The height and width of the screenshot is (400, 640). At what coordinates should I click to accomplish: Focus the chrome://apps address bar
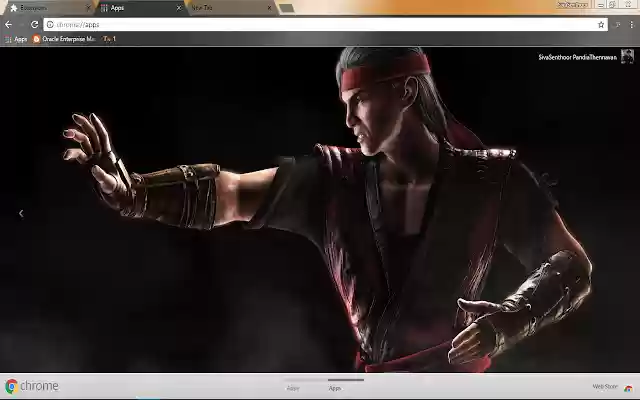point(324,24)
